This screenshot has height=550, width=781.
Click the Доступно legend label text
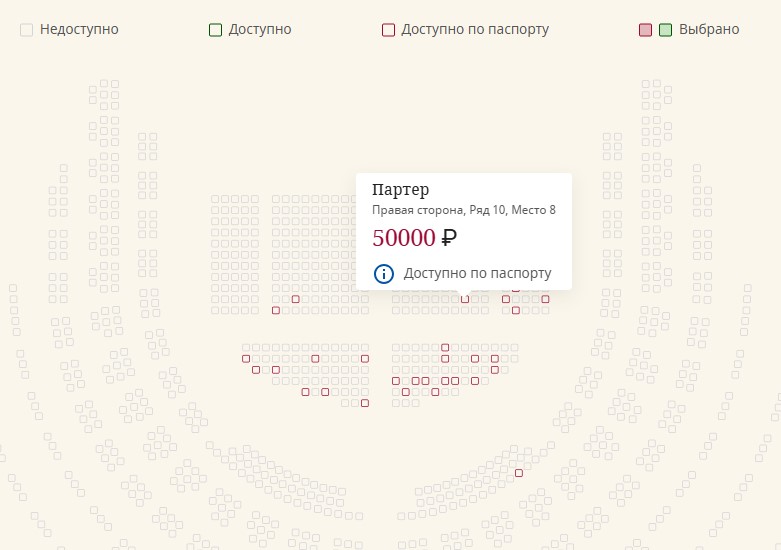(260, 29)
